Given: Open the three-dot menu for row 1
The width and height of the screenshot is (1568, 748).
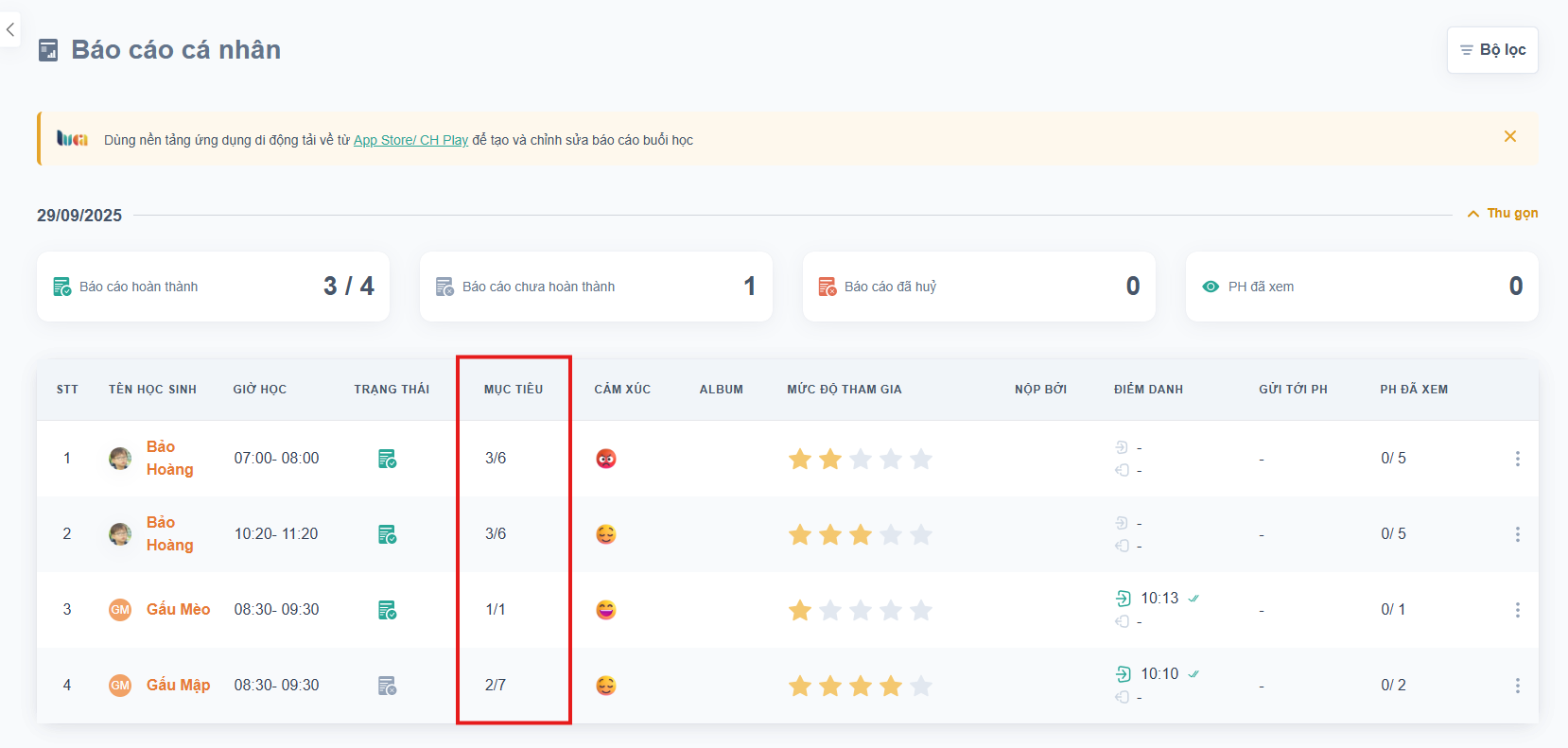Looking at the screenshot, I should (1517, 459).
